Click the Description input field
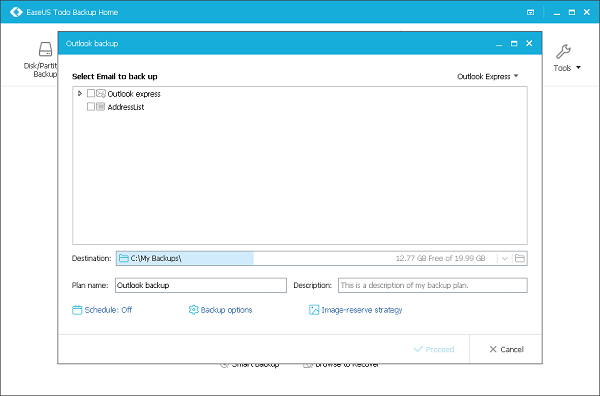 click(x=433, y=285)
